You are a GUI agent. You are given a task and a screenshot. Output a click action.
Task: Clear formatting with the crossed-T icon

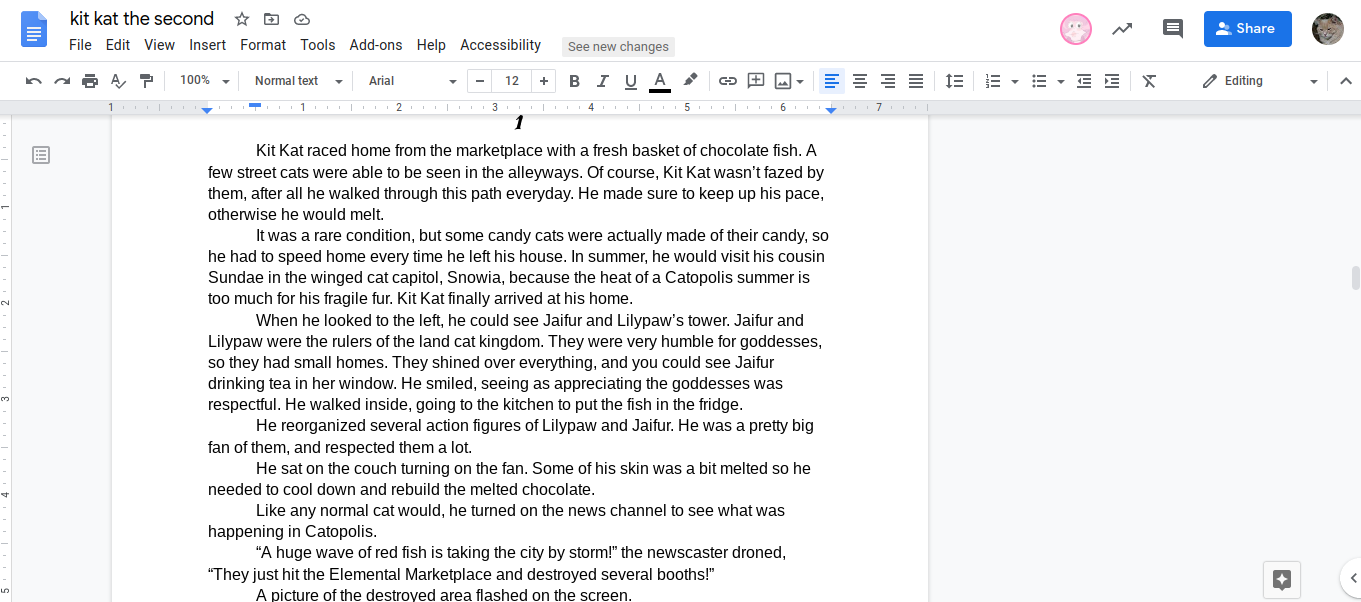[x=1149, y=81]
